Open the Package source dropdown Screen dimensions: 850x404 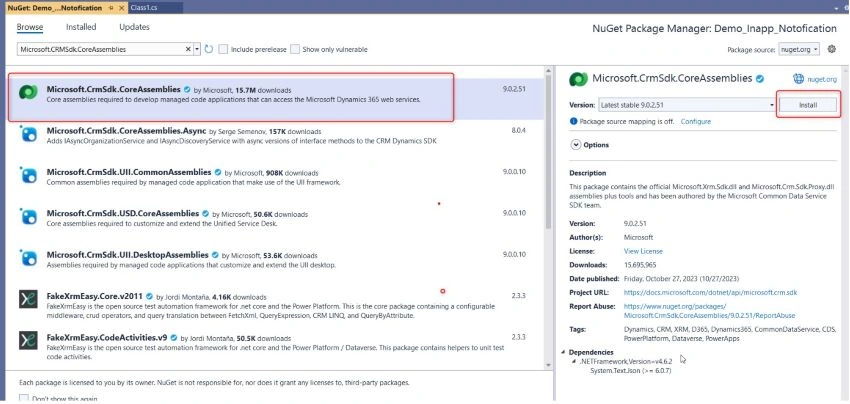click(x=799, y=49)
